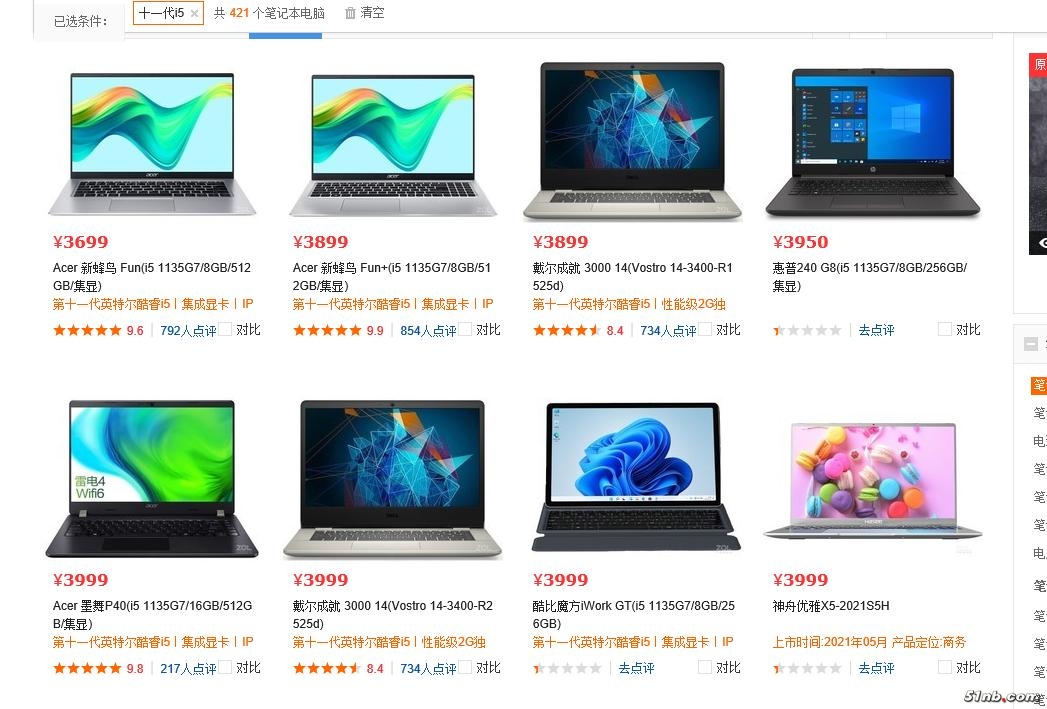Open the Acer 墨舞P40 product title link
Image resolution: width=1047 pixels, height=709 pixels.
152,614
